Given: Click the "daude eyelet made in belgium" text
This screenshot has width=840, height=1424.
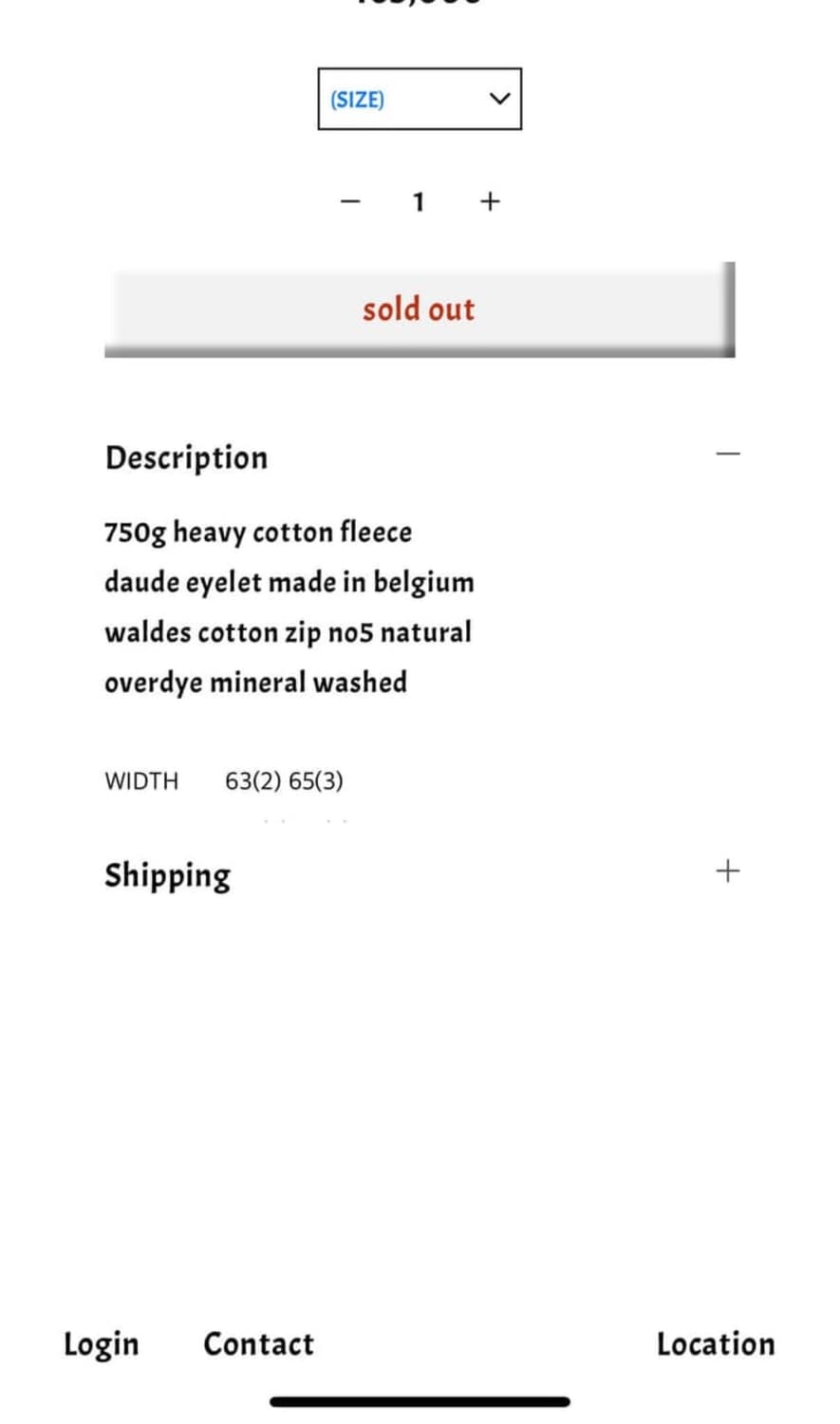Looking at the screenshot, I should point(289,582).
